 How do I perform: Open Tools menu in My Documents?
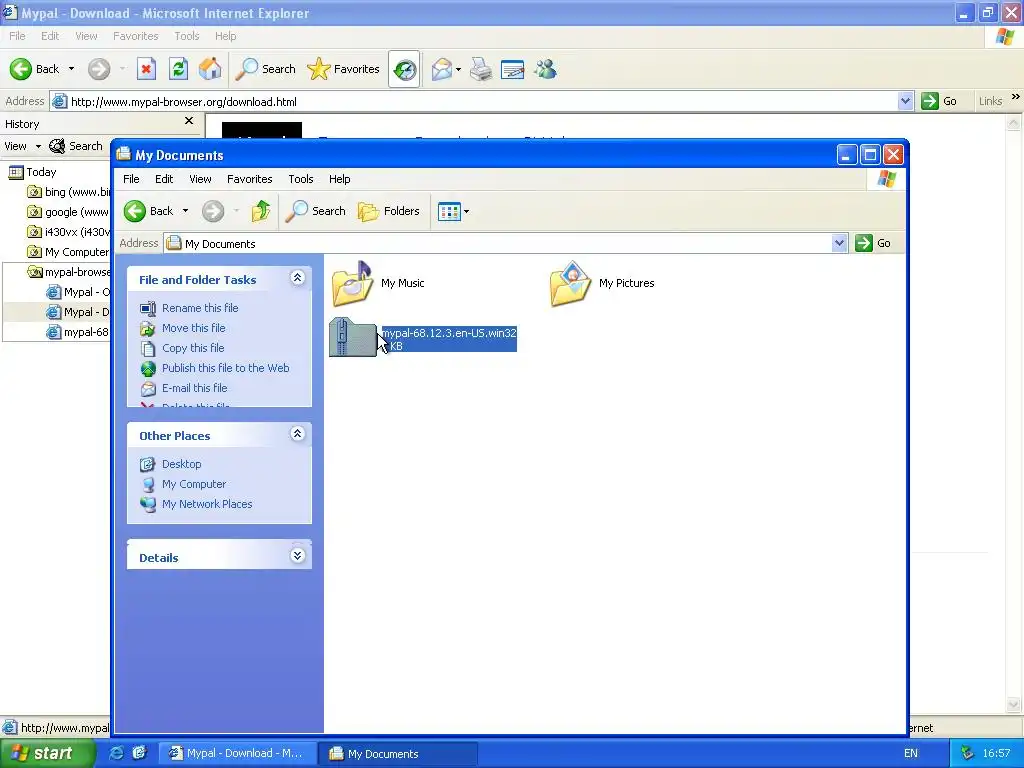[300, 179]
